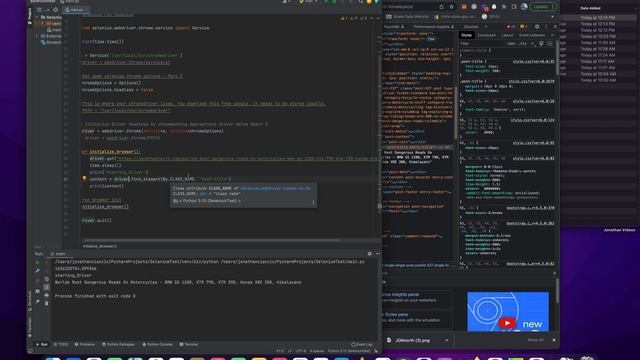Click the Run console settings gear icon
Image resolution: width=640 pixels, height=360 pixels.
point(369,253)
